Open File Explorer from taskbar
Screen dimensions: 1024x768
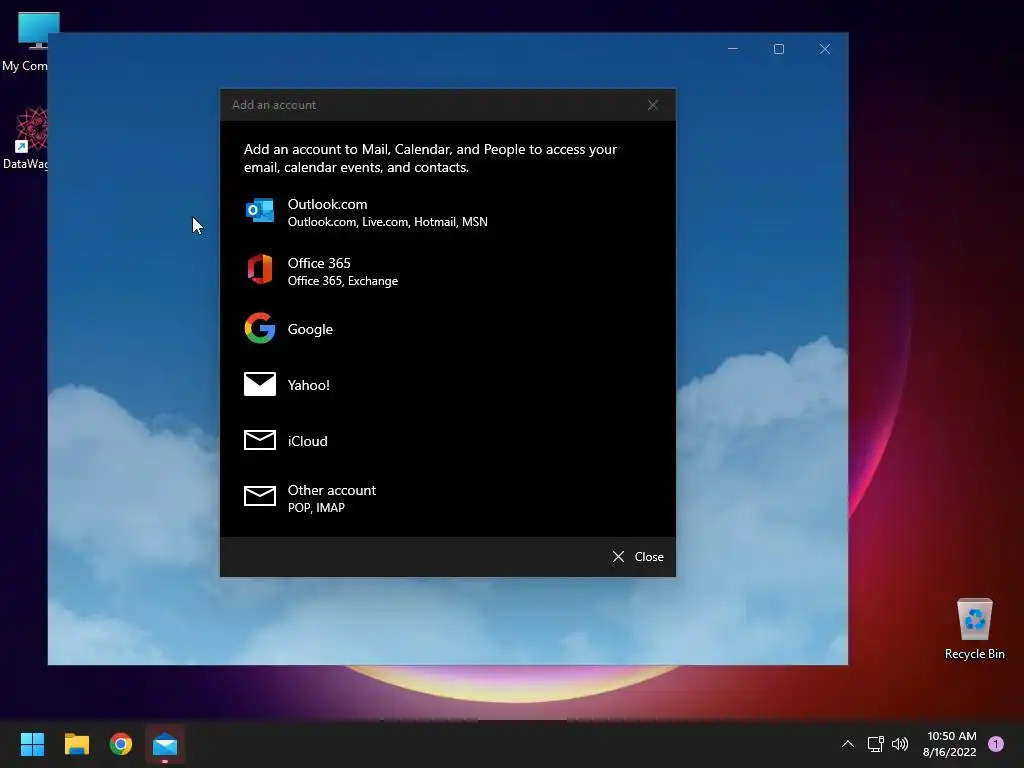pos(76,744)
